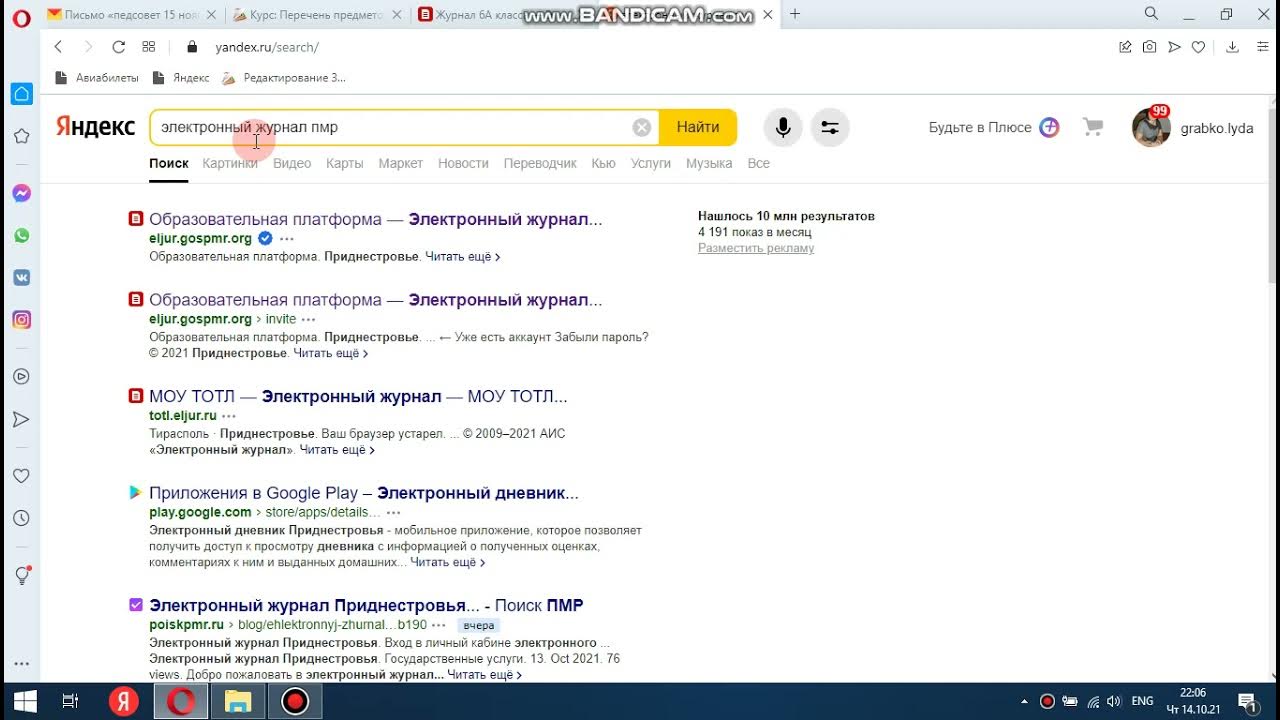Open Музыка tab

pos(709,163)
